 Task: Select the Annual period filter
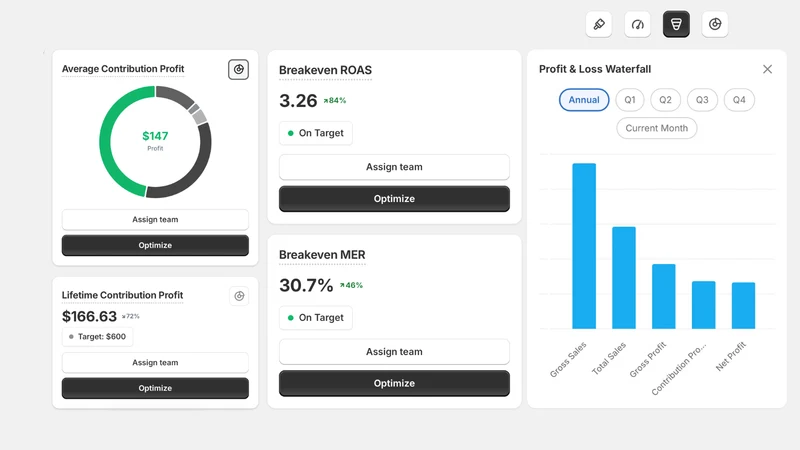click(x=584, y=99)
